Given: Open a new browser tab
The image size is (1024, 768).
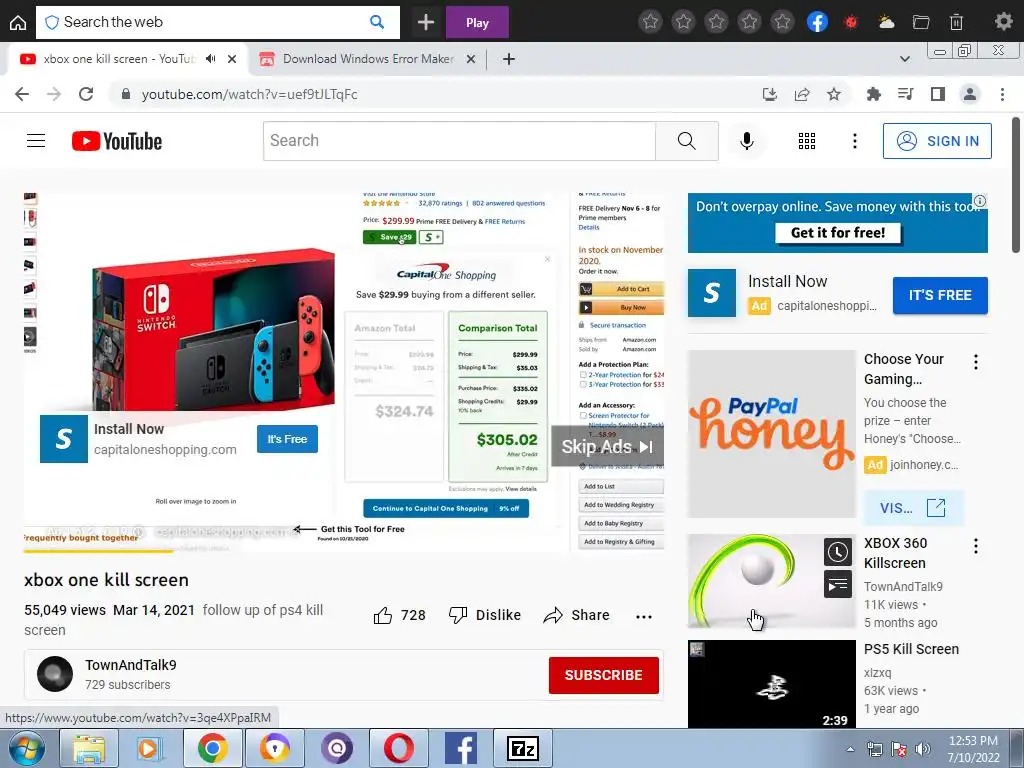Looking at the screenshot, I should click(509, 59).
